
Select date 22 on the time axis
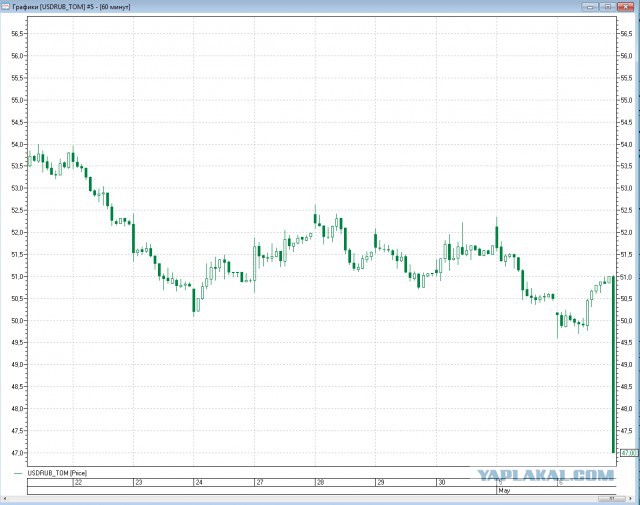(x=77, y=482)
